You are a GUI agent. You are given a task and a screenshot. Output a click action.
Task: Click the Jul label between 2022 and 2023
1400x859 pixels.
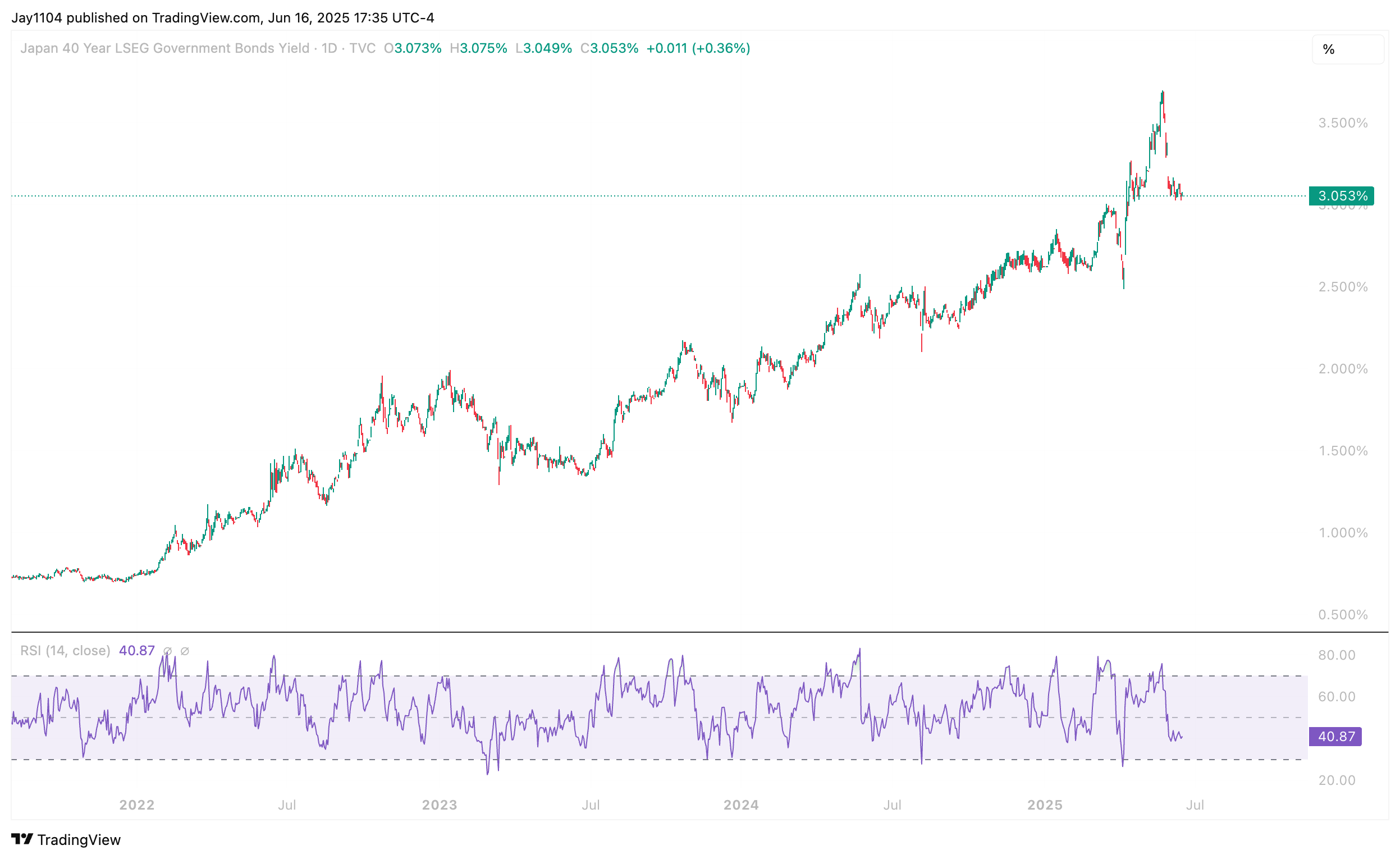point(287,805)
